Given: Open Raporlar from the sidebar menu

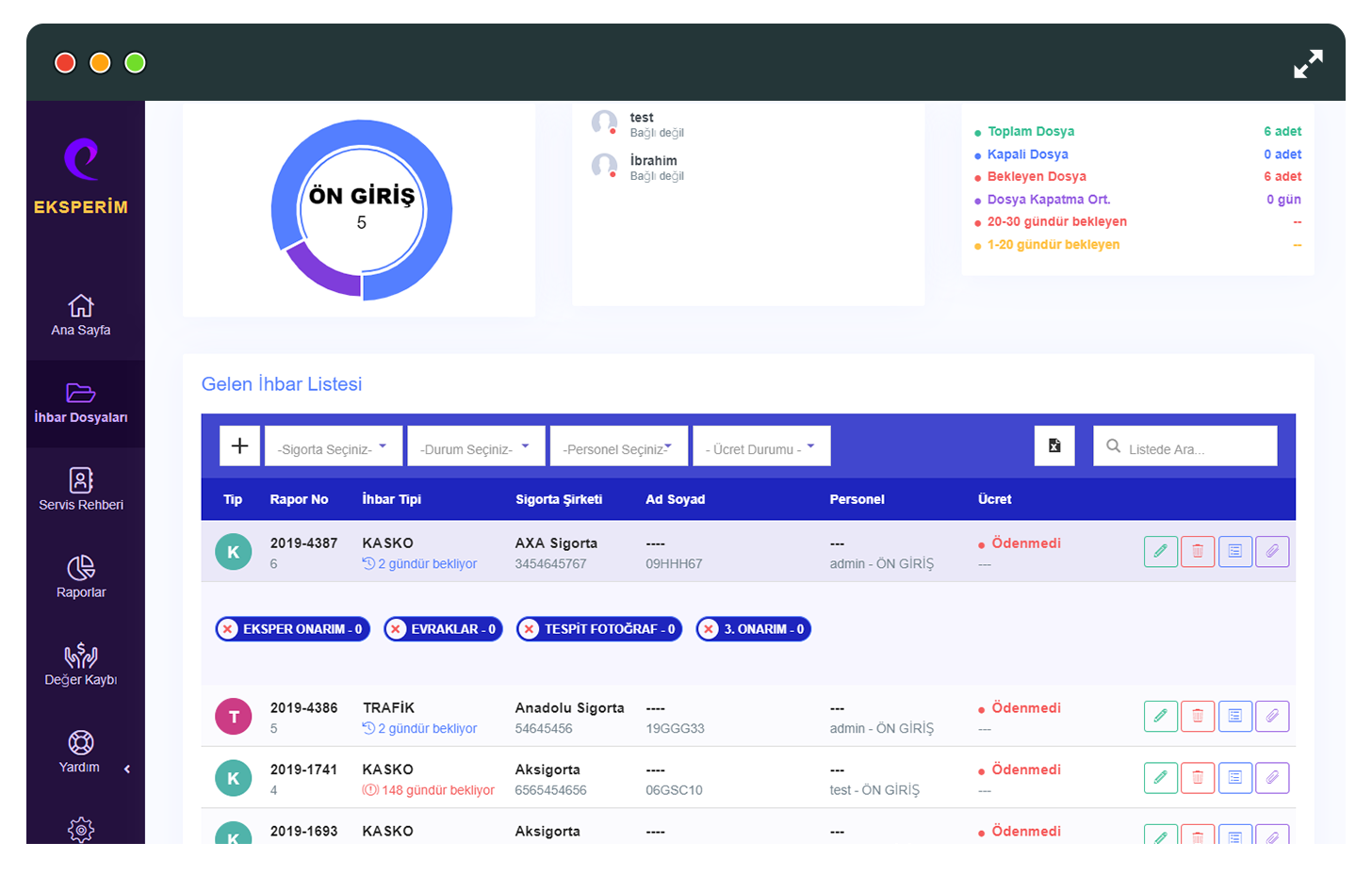Looking at the screenshot, I should click(81, 577).
